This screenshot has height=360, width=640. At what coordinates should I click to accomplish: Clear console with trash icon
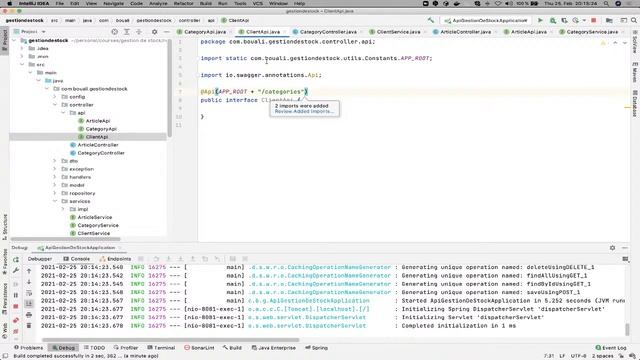point(29,326)
